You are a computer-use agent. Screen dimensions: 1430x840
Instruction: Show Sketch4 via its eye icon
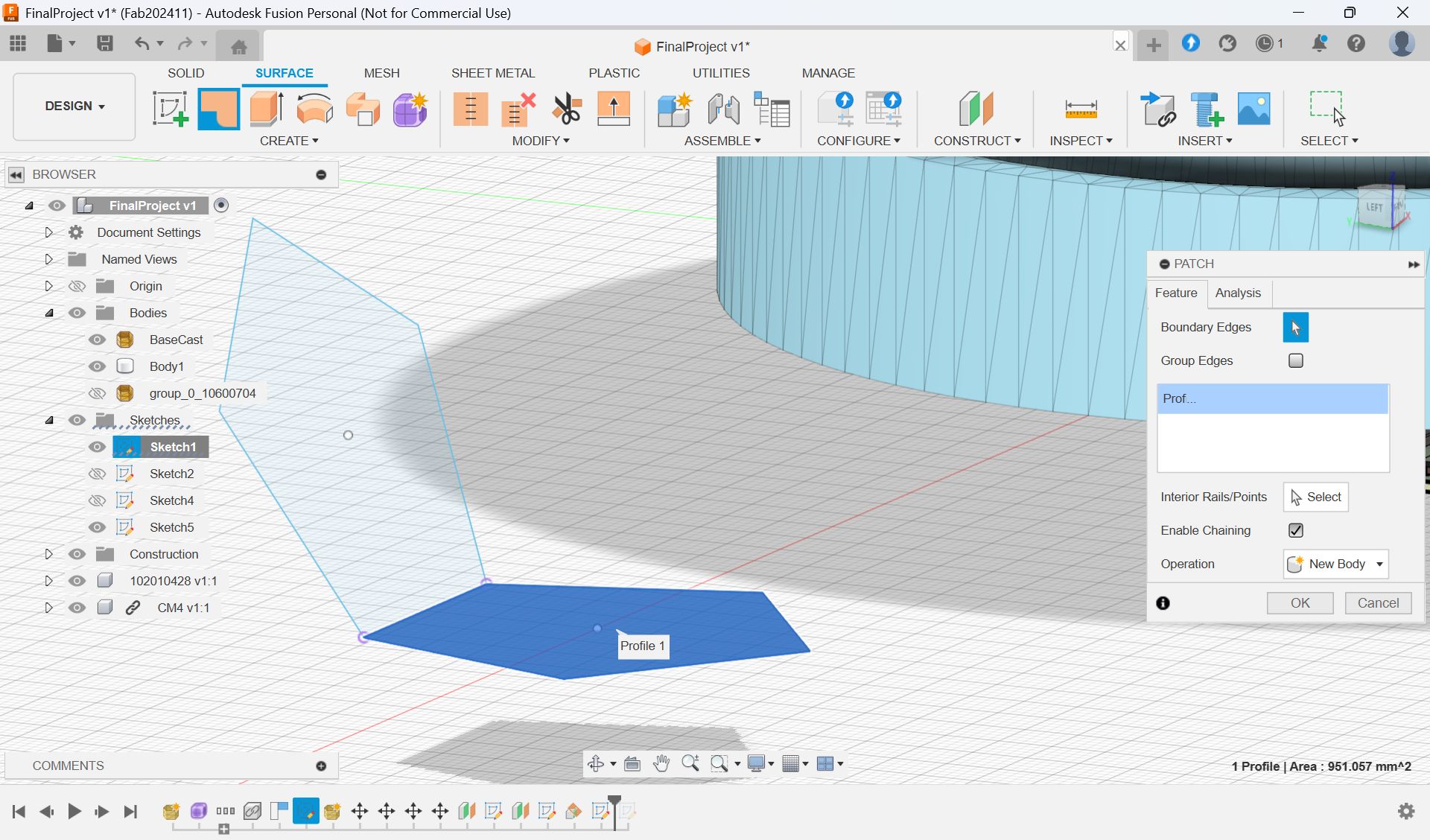click(97, 500)
